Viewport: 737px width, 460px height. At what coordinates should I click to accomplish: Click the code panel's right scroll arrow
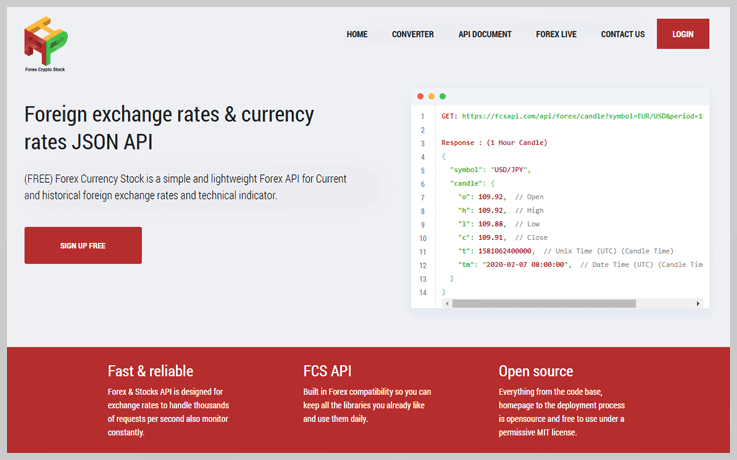698,304
